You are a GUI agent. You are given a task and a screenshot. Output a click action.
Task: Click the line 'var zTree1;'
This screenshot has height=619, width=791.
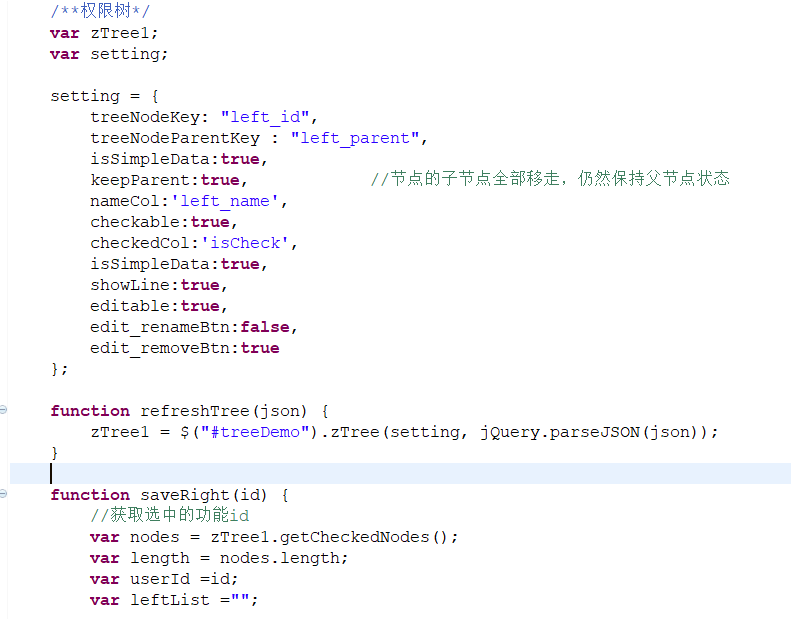click(x=104, y=33)
